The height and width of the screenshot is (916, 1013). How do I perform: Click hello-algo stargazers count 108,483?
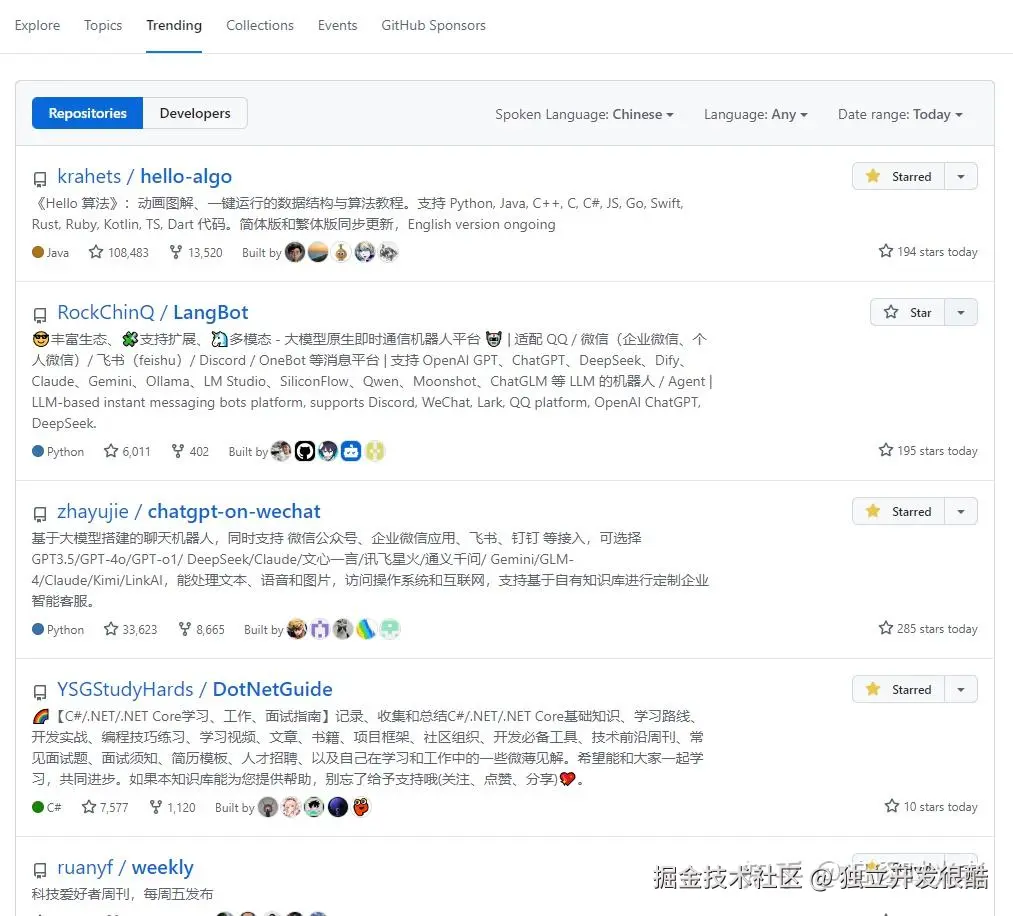119,253
